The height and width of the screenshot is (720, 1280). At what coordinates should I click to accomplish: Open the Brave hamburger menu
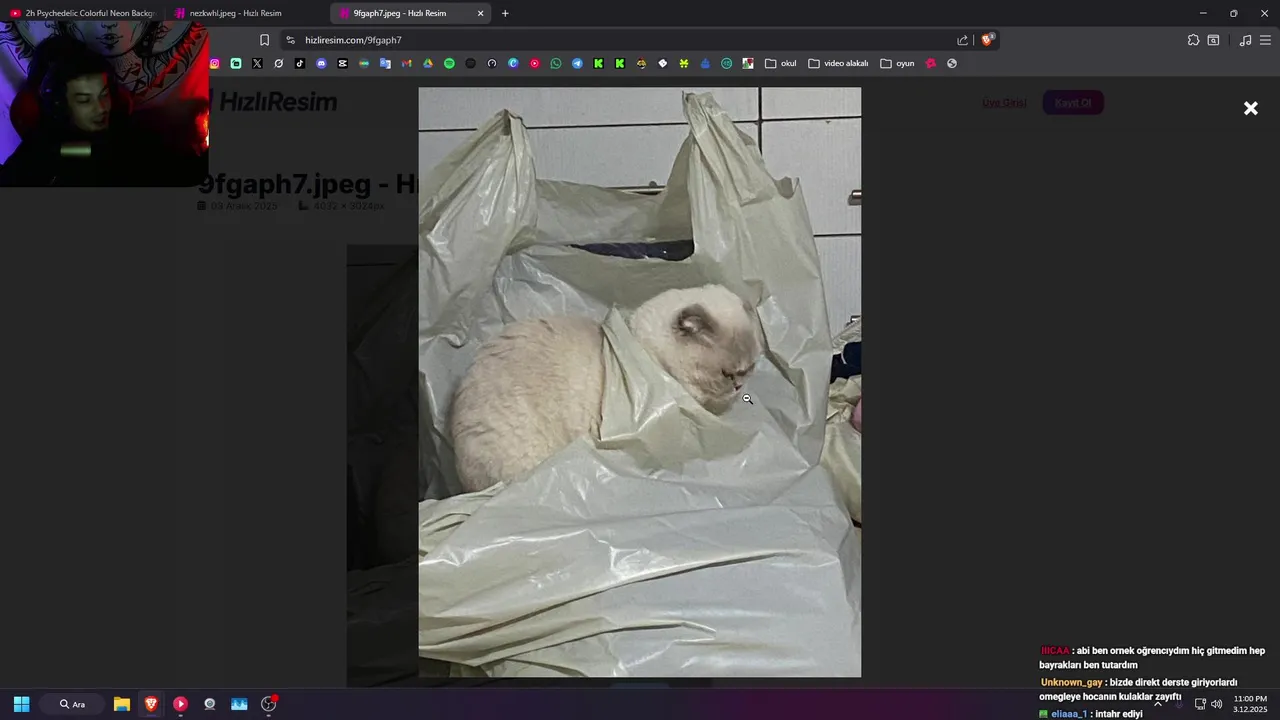tap(1265, 40)
